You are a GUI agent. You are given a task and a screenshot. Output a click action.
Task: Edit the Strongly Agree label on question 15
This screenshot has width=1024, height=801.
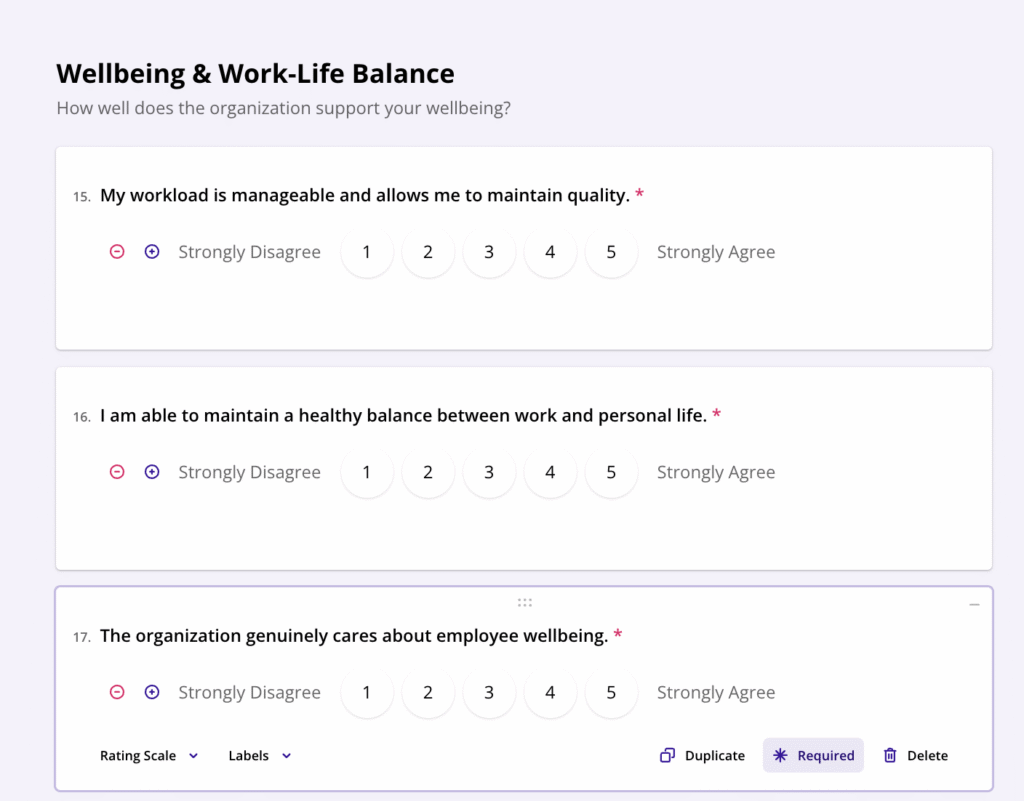pos(715,252)
